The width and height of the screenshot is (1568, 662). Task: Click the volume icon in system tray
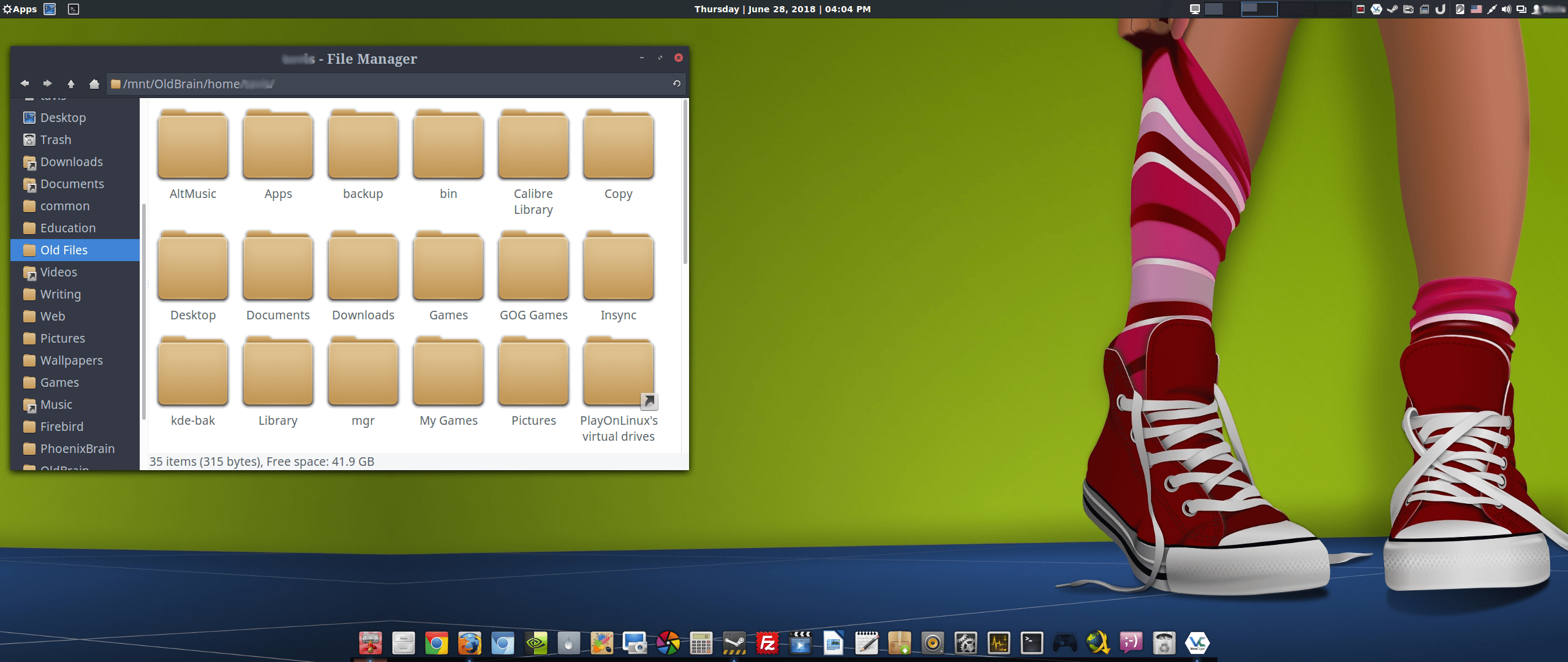1506,9
